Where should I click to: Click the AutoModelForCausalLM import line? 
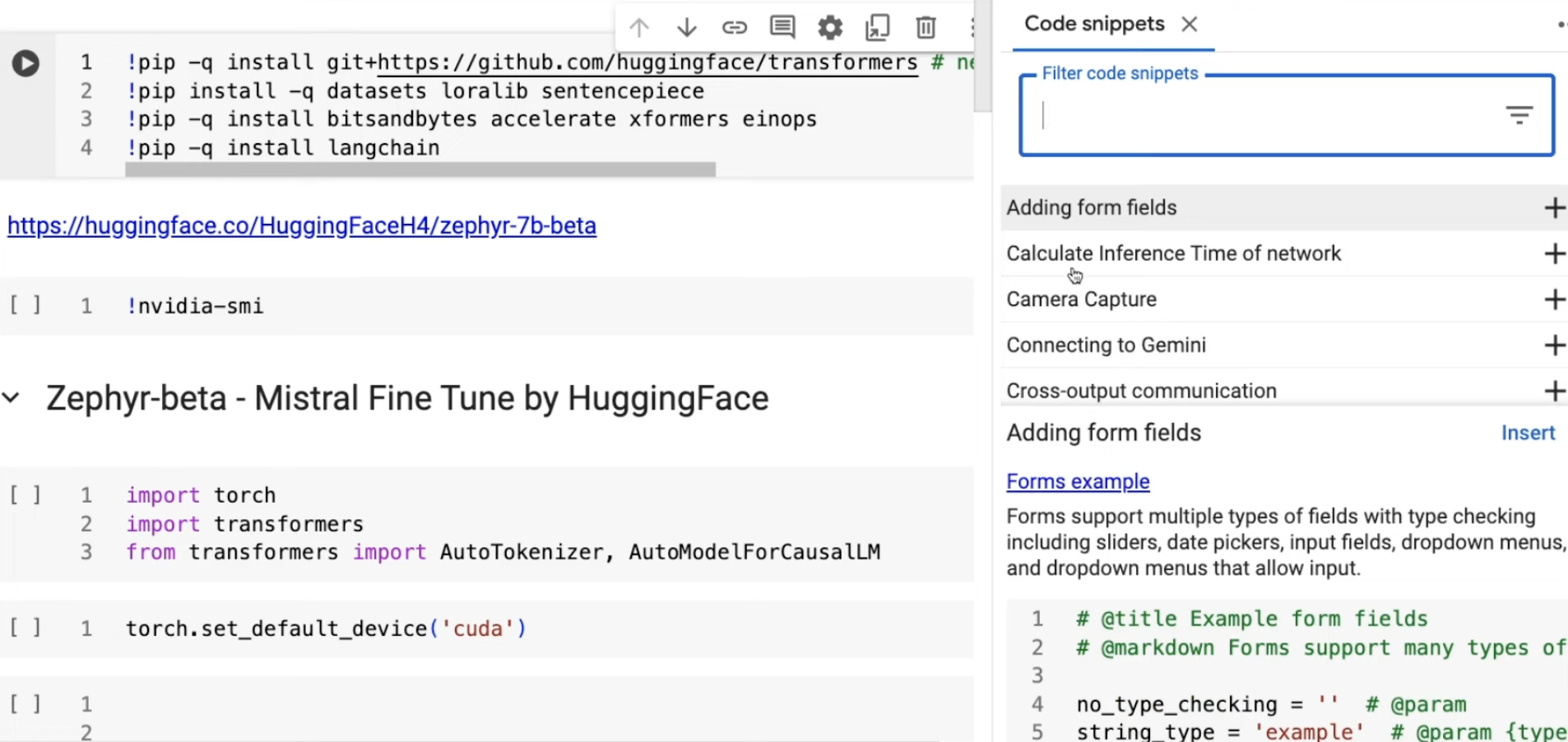tap(503, 552)
